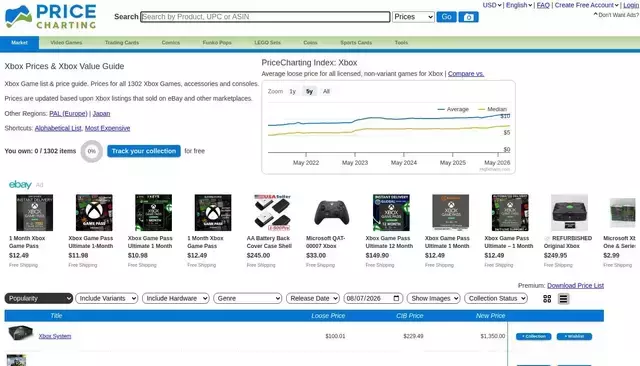Viewport: 640px width, 366px height.
Task: Add Xbox System to Wishlist
Action: pyautogui.click(x=574, y=336)
